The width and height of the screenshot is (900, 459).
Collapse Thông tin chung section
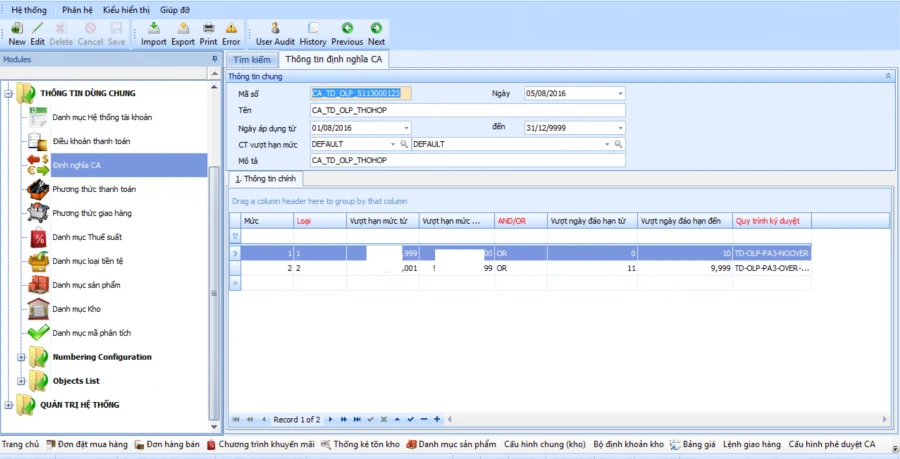pyautogui.click(x=888, y=76)
